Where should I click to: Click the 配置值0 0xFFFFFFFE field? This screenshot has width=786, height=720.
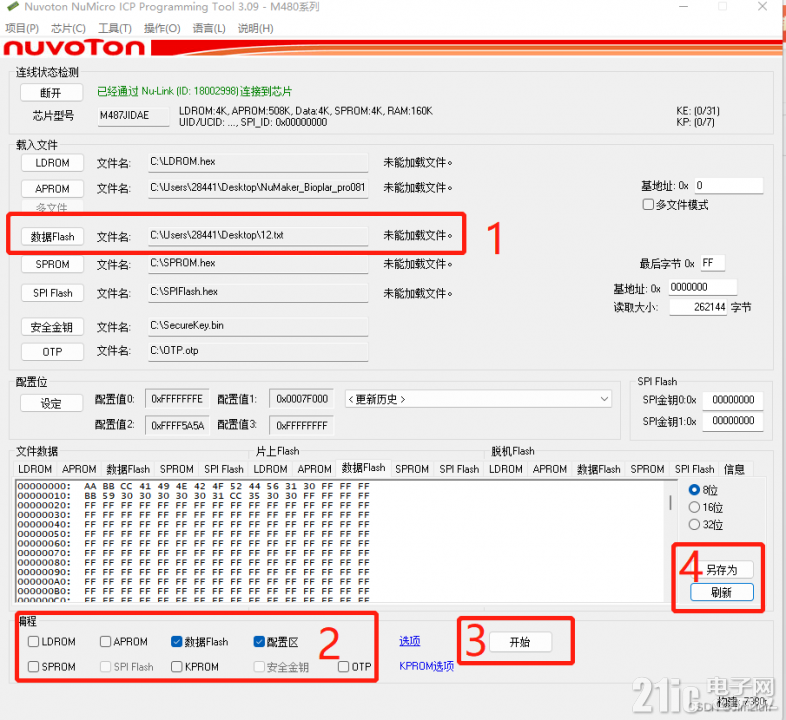pyautogui.click(x=177, y=399)
